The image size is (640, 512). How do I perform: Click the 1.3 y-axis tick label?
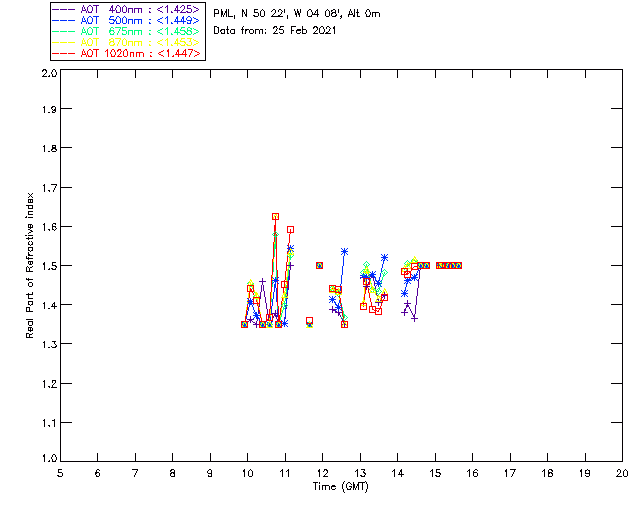click(x=49, y=344)
